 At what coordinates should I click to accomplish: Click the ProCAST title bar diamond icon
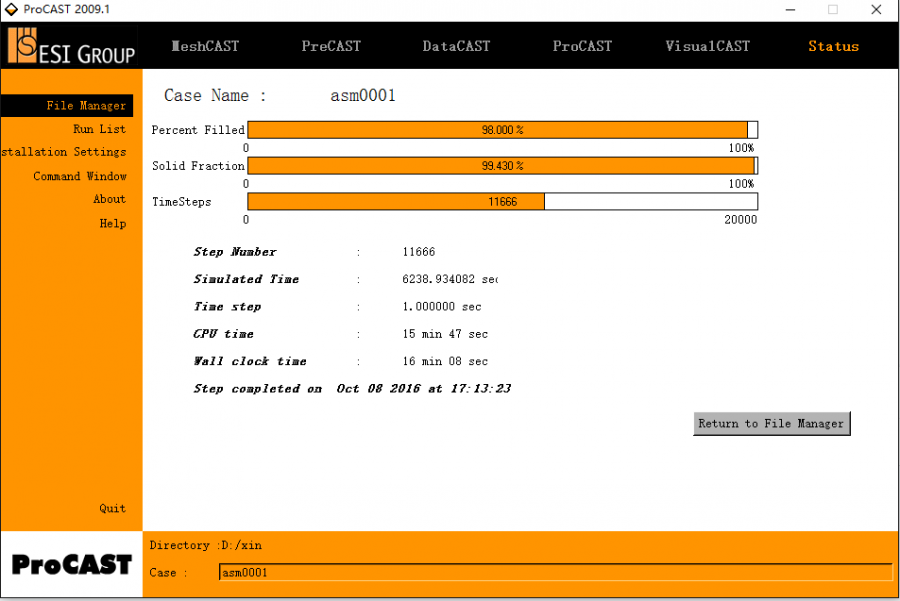pos(11,10)
